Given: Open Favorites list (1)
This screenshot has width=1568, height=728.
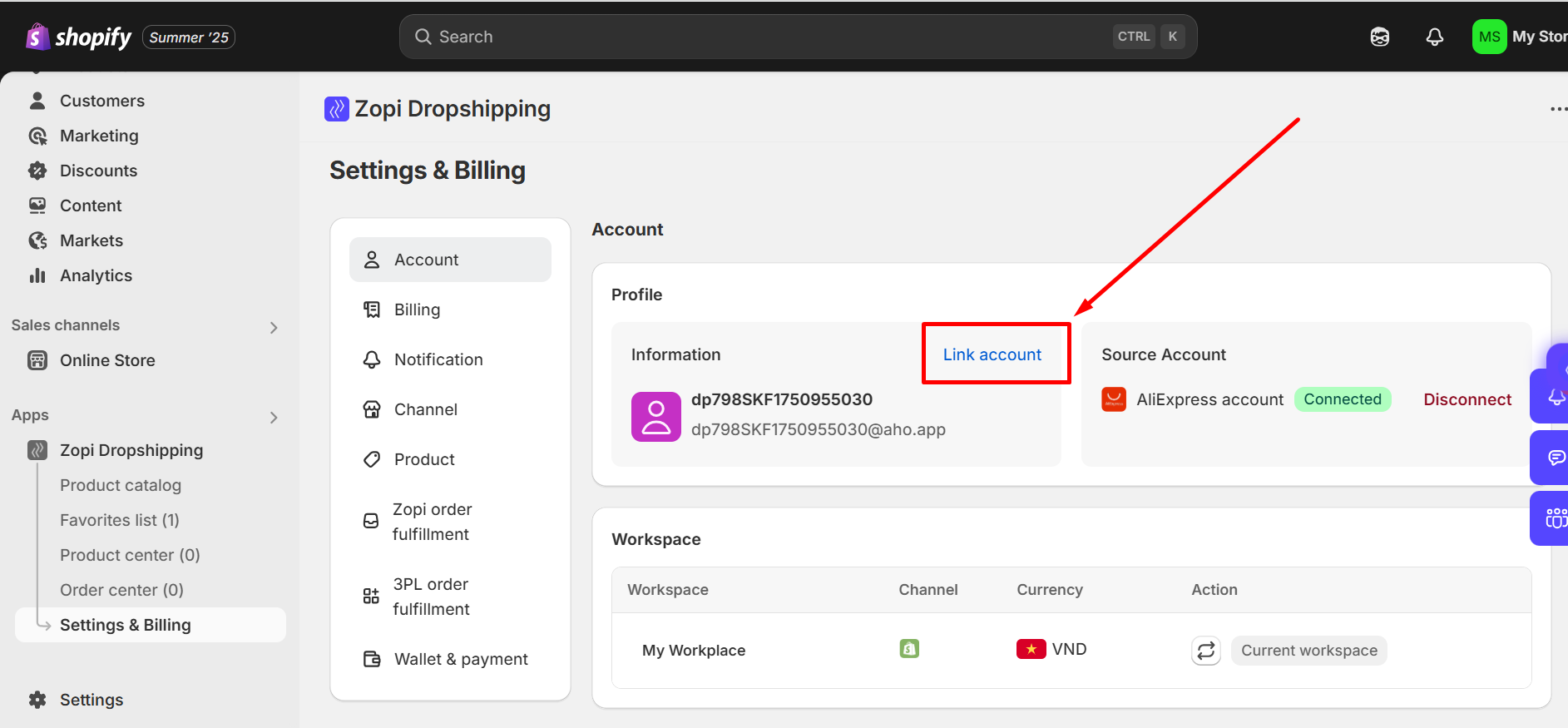Looking at the screenshot, I should pos(120,520).
